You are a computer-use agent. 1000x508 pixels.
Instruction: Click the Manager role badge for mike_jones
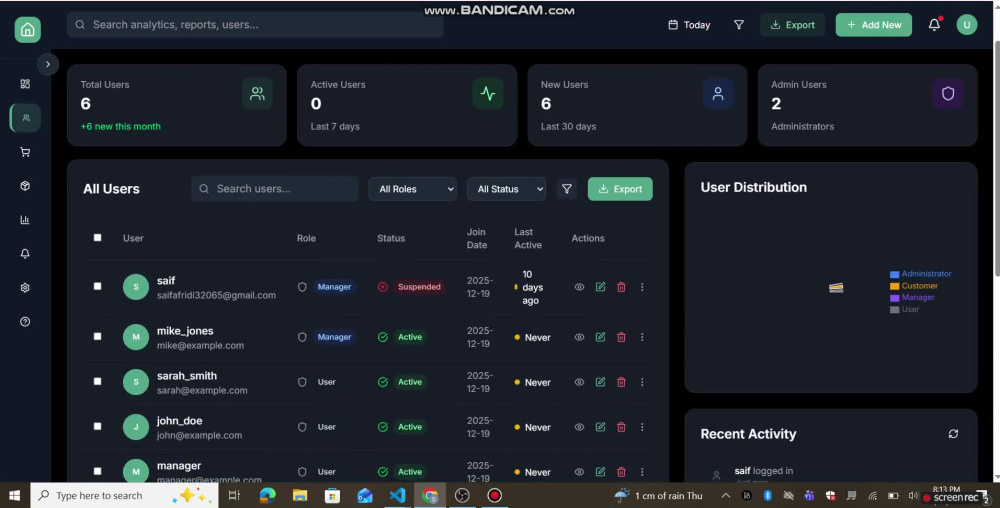[x=334, y=337]
